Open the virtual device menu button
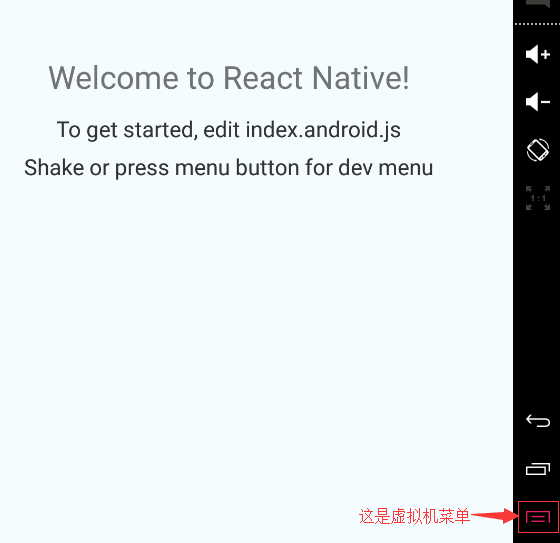The height and width of the screenshot is (543, 560). (538, 517)
